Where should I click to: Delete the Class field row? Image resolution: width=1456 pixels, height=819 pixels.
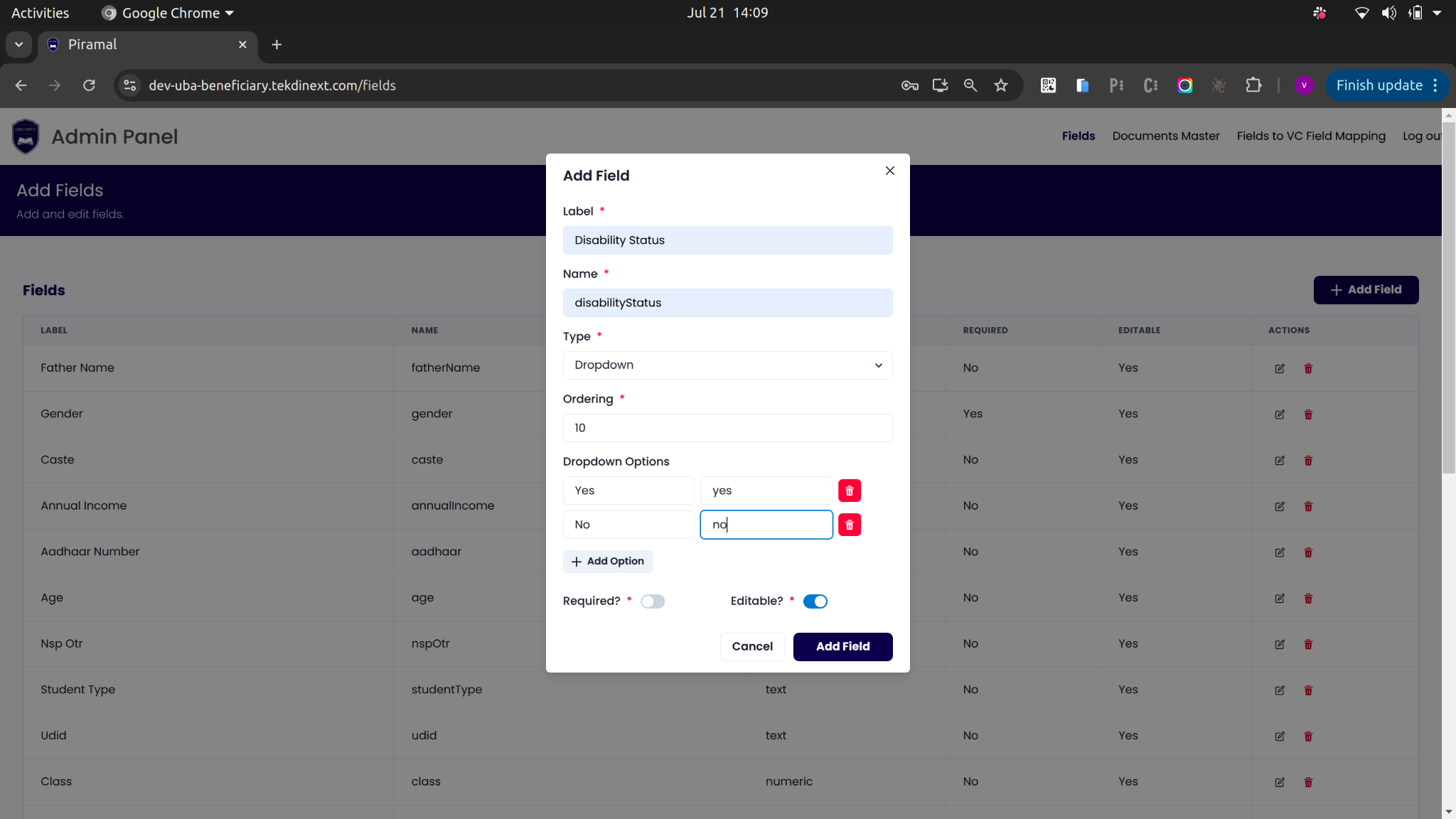(1308, 782)
